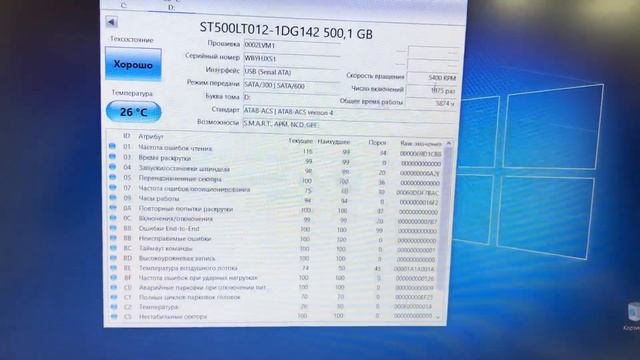Click status dot for 03 Время раскрутки
Screen dimensions: 640x360
(x=112, y=156)
